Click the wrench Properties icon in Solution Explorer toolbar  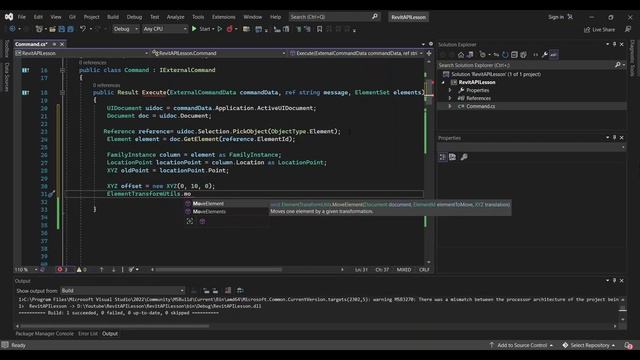pyautogui.click(x=544, y=55)
